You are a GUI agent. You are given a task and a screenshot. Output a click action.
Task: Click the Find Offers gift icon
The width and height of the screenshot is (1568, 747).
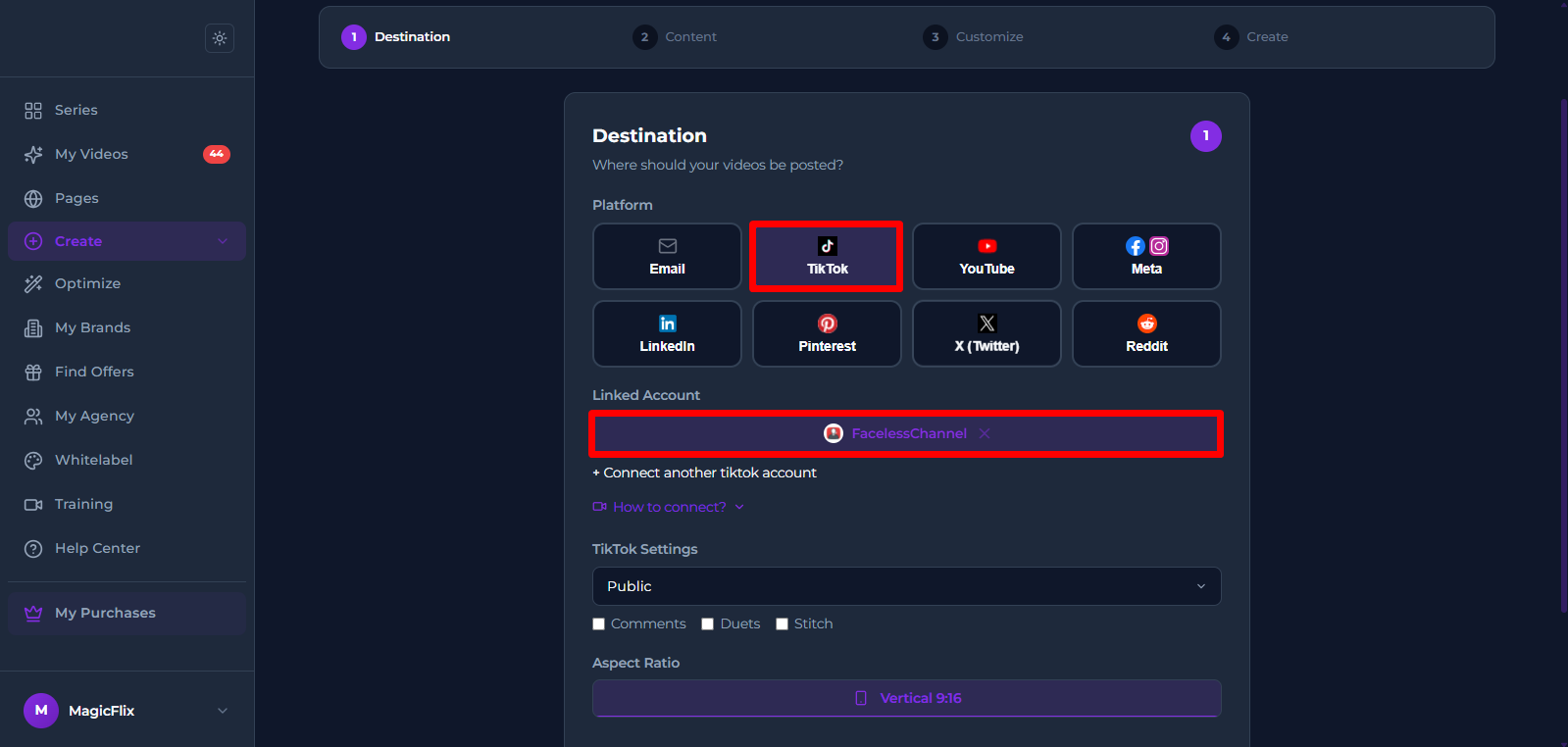click(x=33, y=373)
